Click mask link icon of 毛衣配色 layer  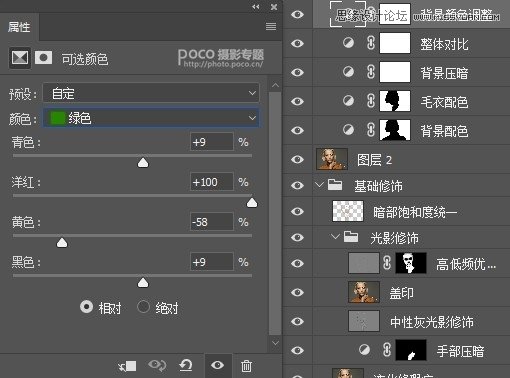[x=371, y=101]
